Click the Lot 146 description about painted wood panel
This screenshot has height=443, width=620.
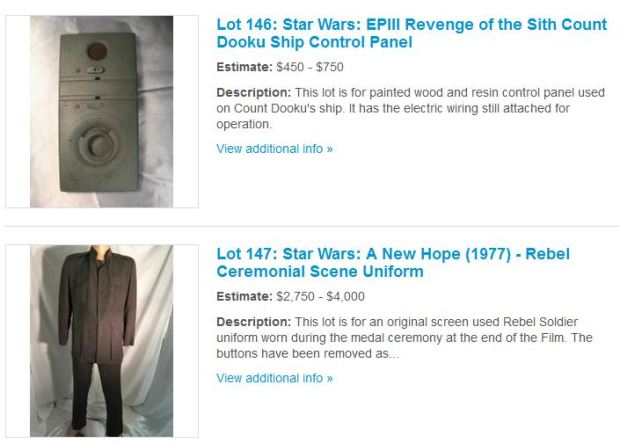[410, 108]
